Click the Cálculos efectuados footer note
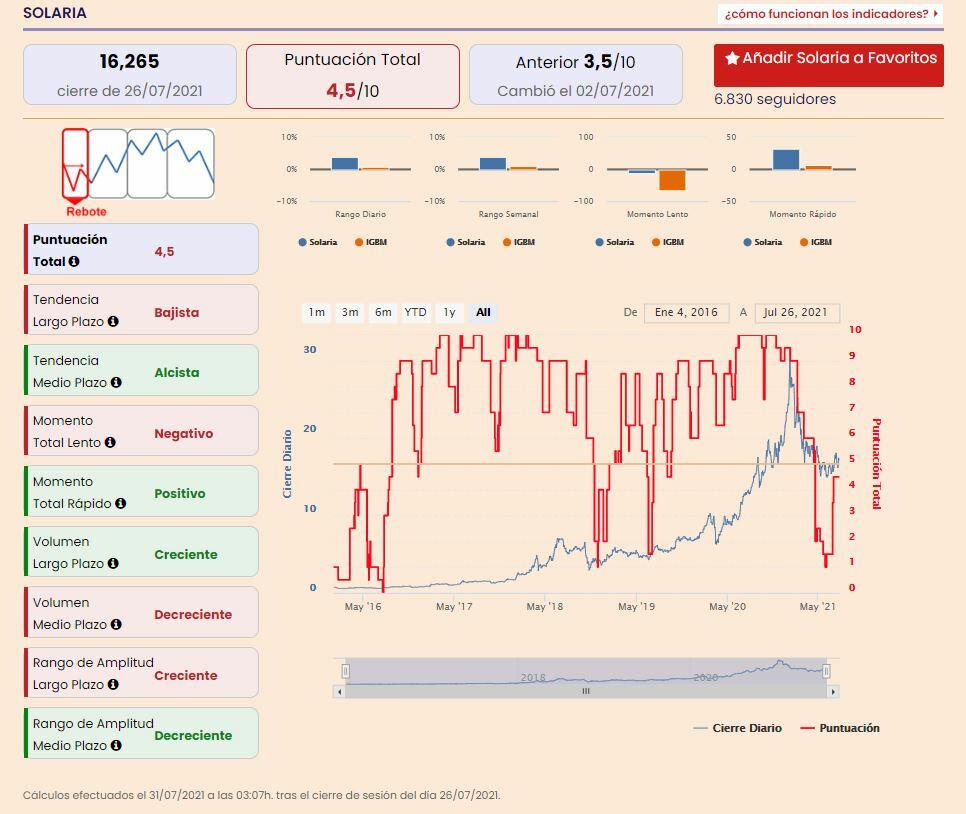966x814 pixels. click(262, 795)
